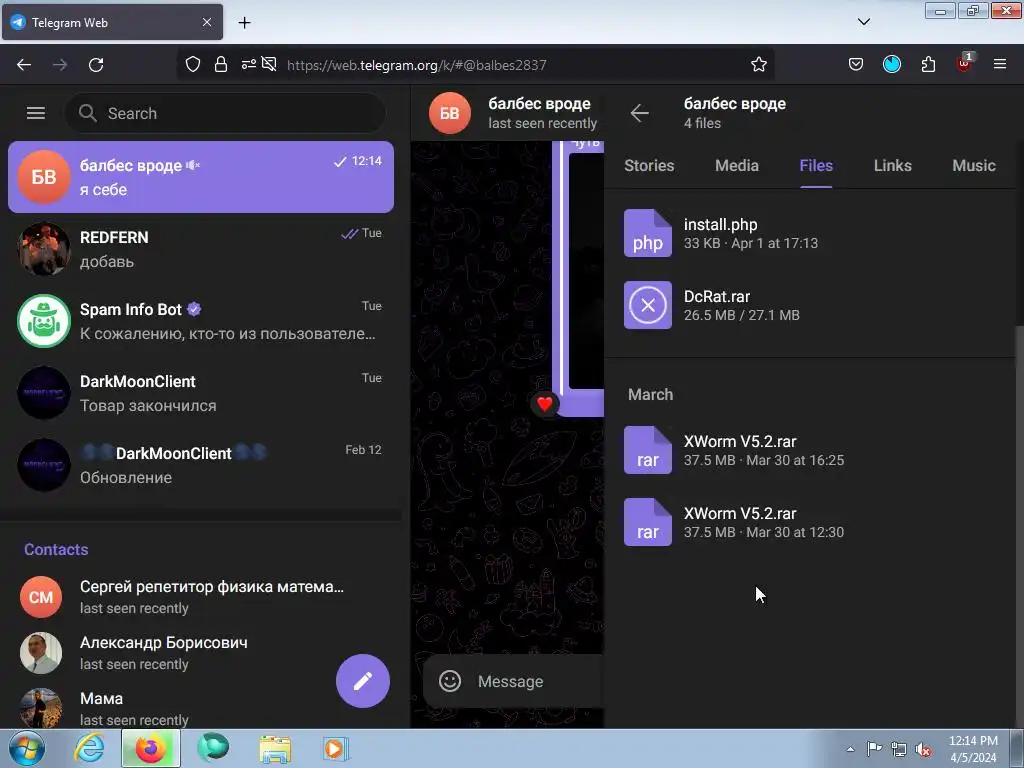Click Firefox taskbar button
Image resolution: width=1024 pixels, height=768 pixels.
point(150,748)
